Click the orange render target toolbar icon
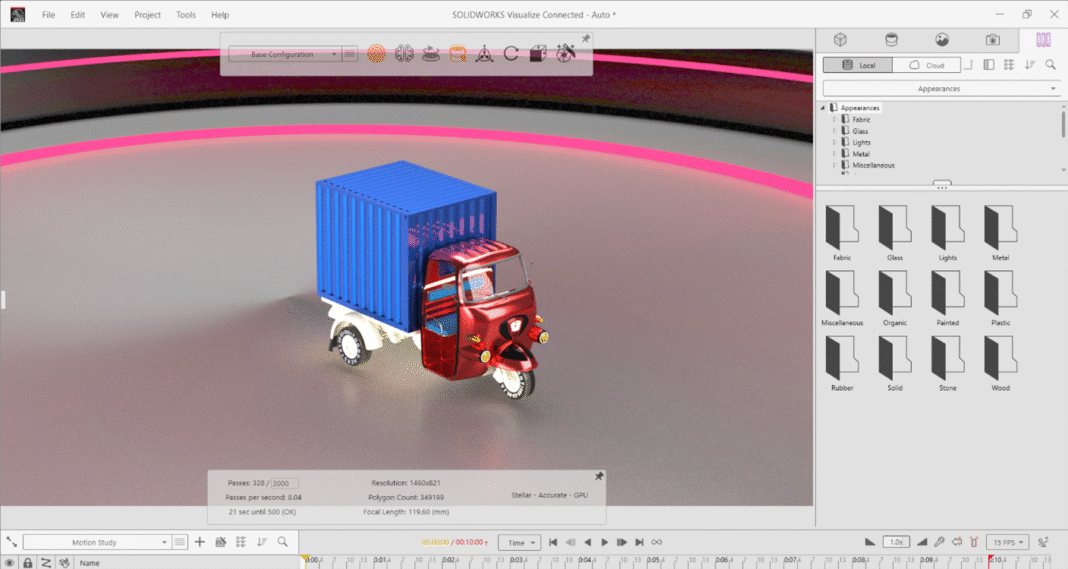The image size is (1068, 569). pos(376,53)
